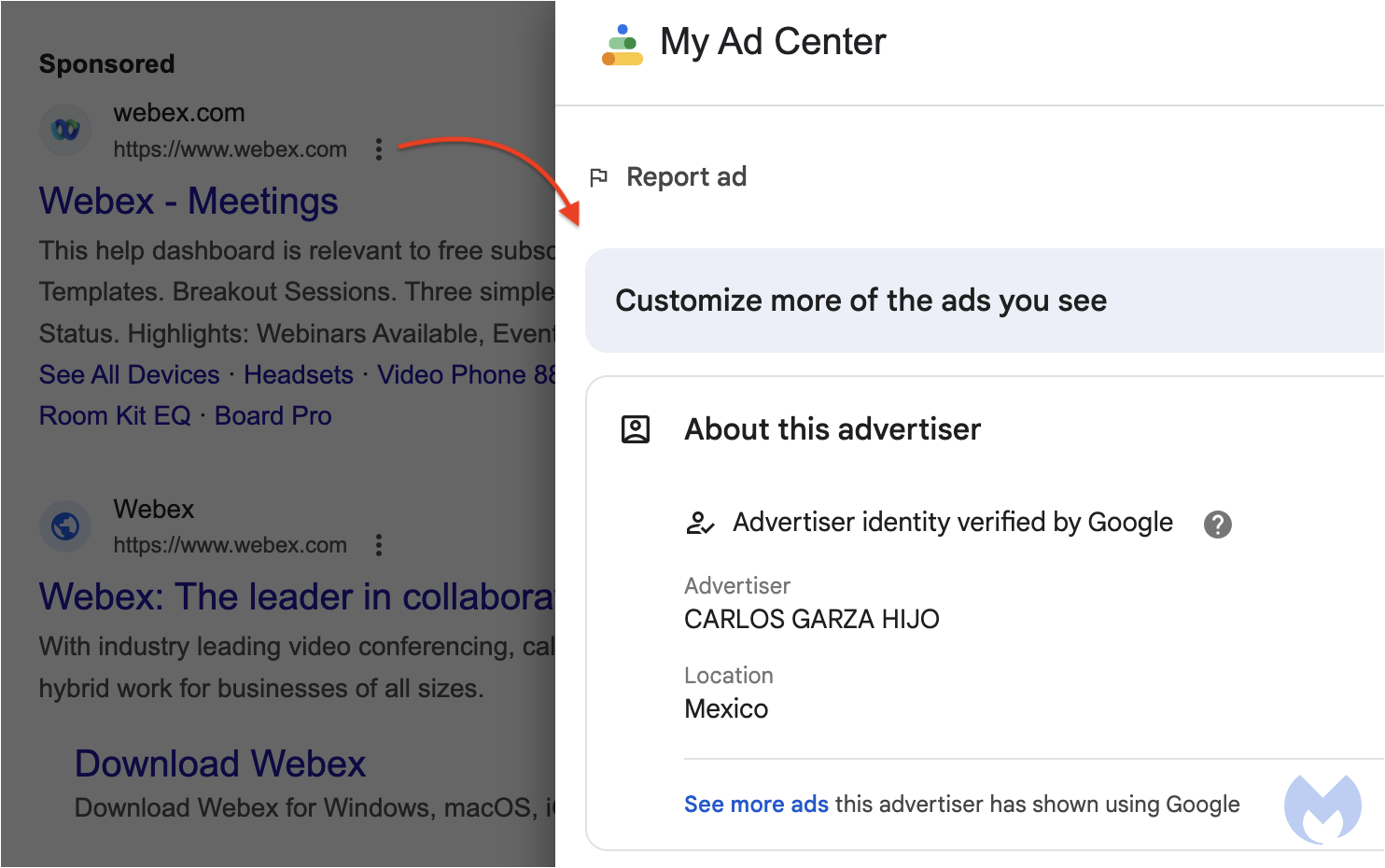1385x868 pixels.
Task: Click the My Ad Center logo icon
Action: (x=622, y=45)
